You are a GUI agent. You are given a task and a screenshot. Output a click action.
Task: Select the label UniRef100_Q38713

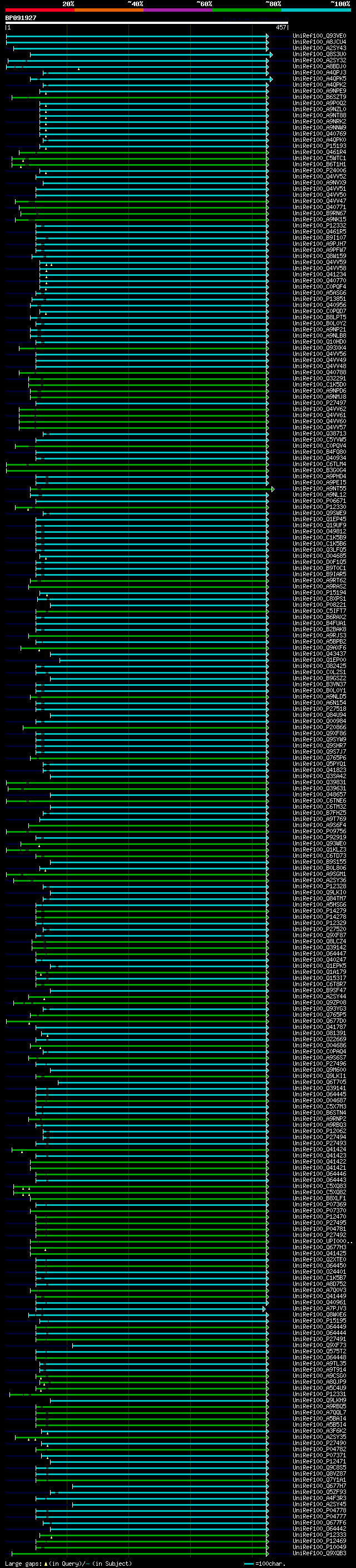tap(319, 433)
